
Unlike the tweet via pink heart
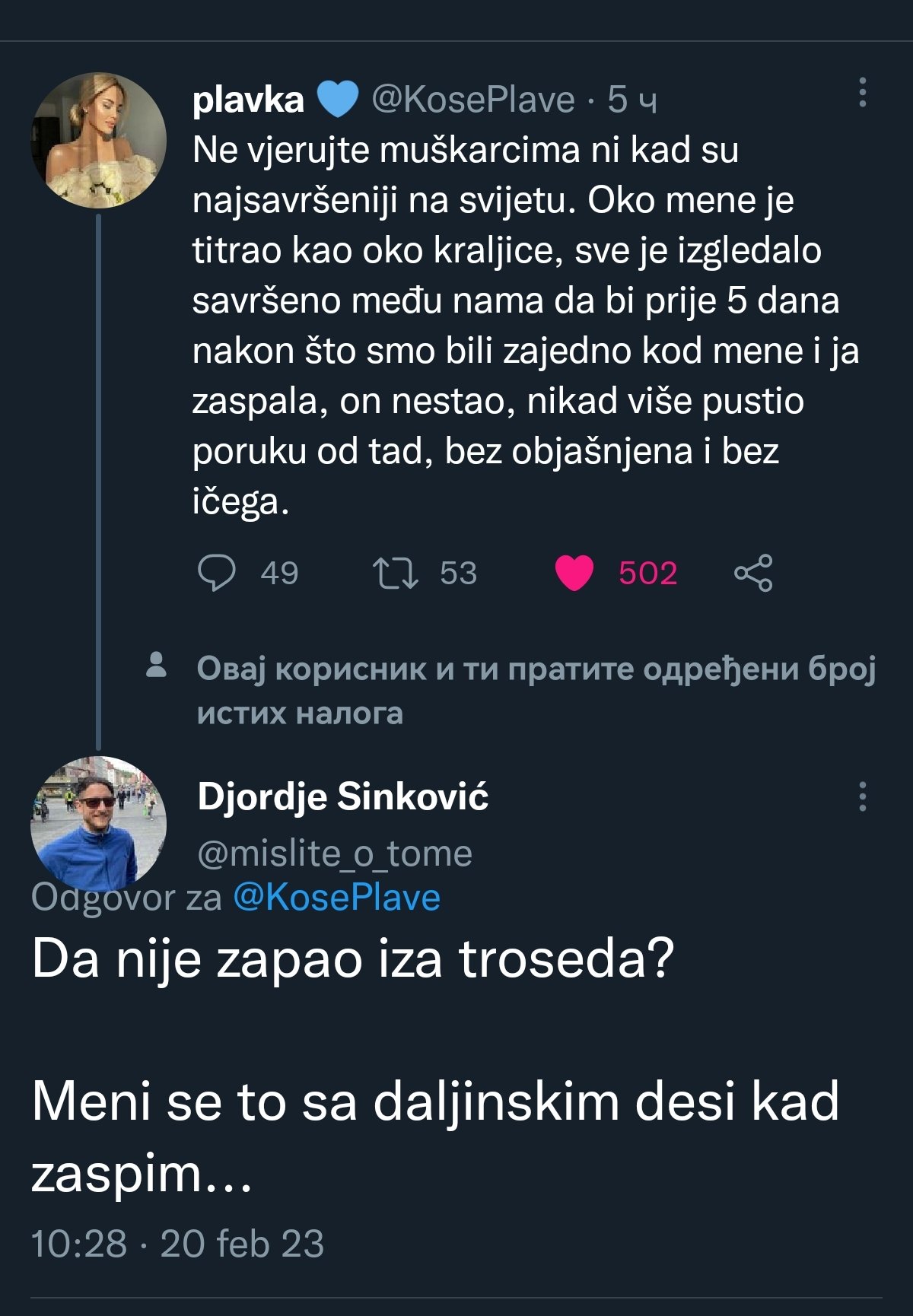[x=574, y=573]
